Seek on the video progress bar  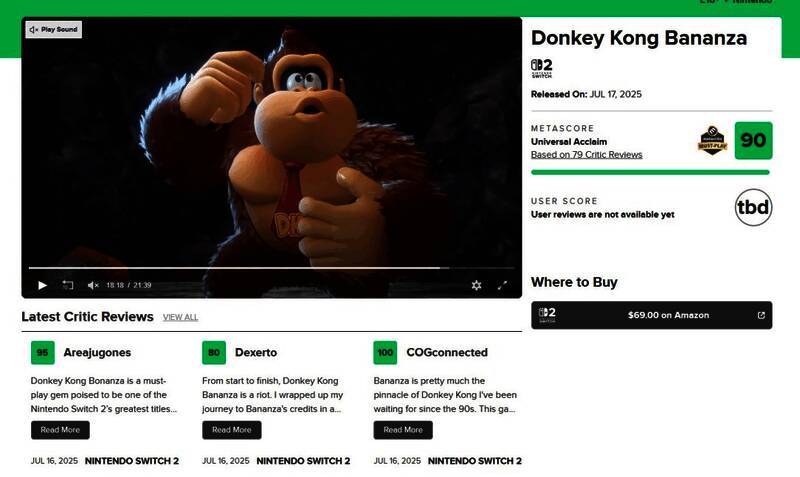click(x=271, y=267)
